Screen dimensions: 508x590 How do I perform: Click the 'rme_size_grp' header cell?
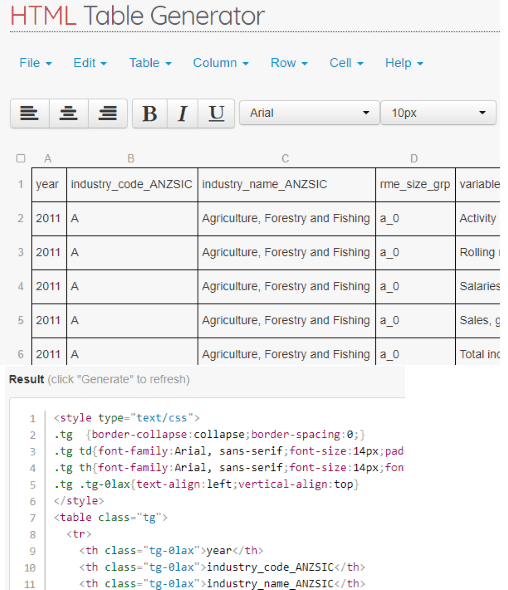coord(415,184)
